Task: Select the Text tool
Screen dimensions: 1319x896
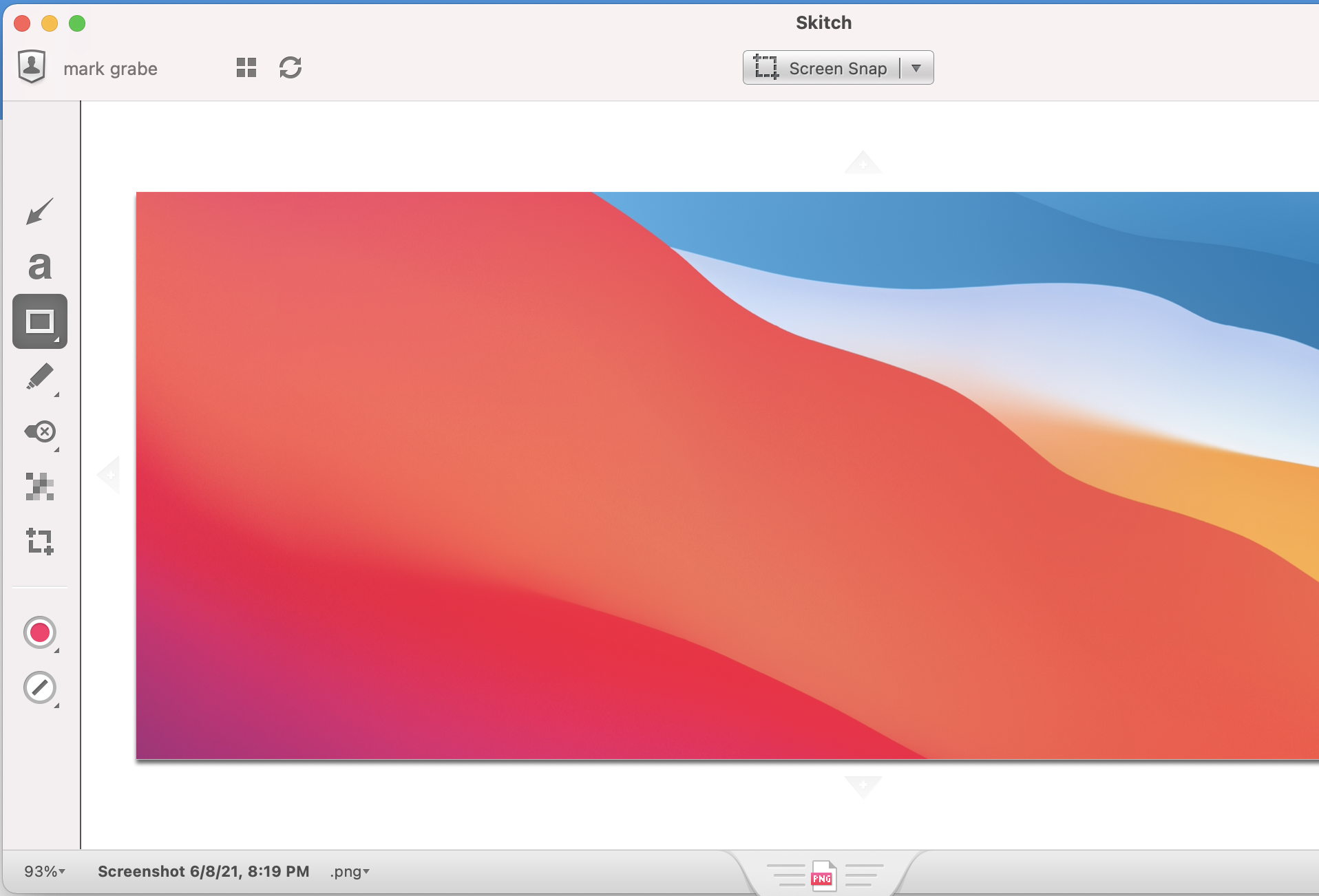Action: click(40, 266)
